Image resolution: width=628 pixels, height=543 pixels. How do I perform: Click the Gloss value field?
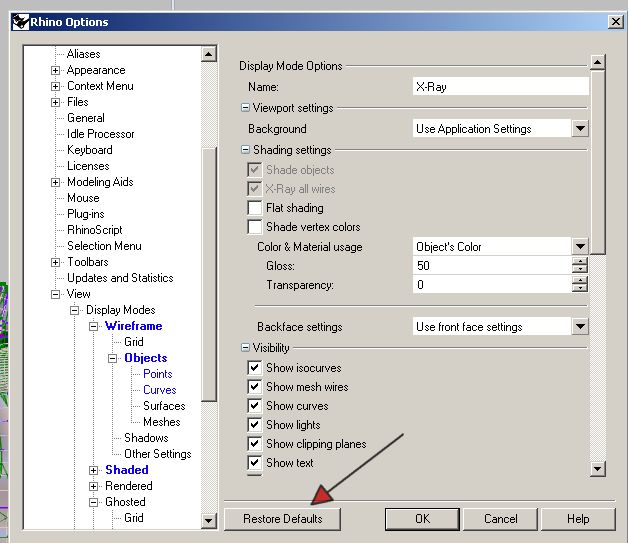pyautogui.click(x=492, y=266)
